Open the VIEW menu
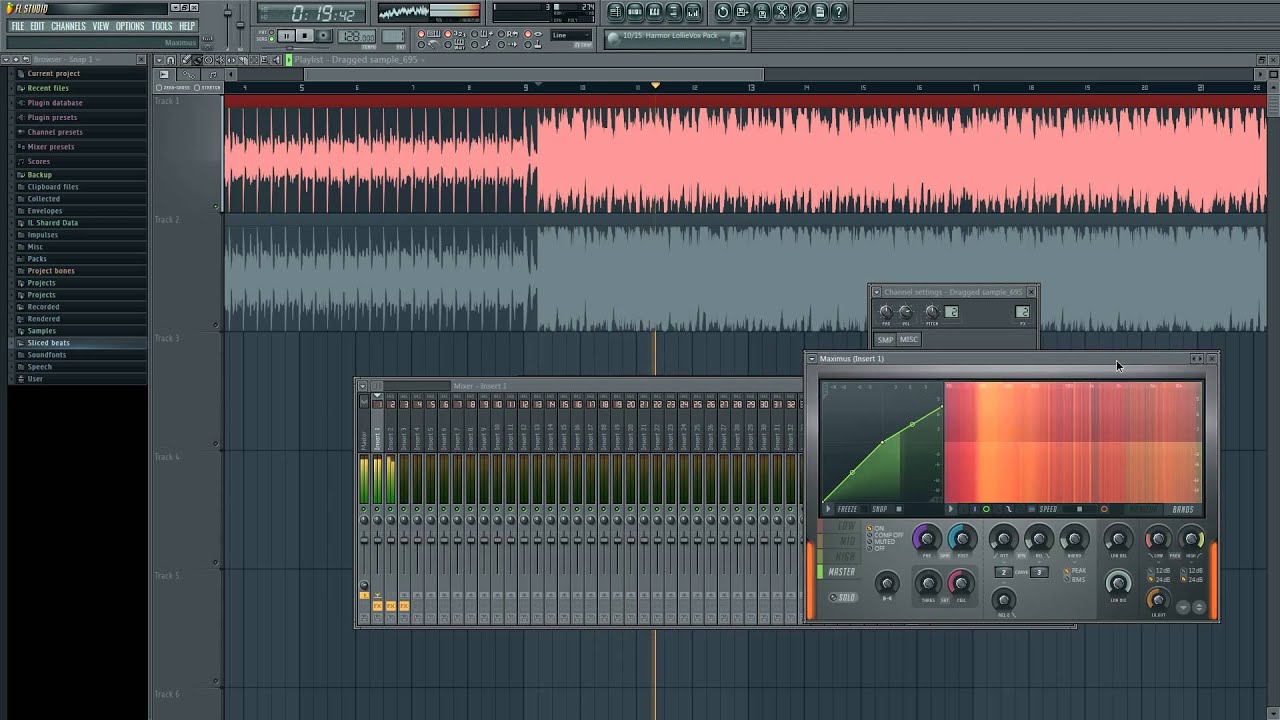The width and height of the screenshot is (1280, 720). (101, 26)
